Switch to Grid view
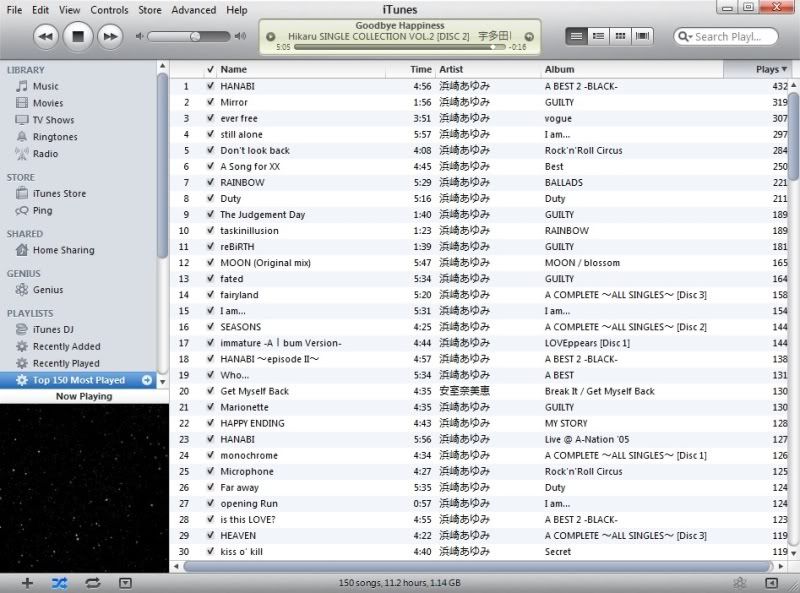The width and height of the screenshot is (800, 593). tap(620, 36)
